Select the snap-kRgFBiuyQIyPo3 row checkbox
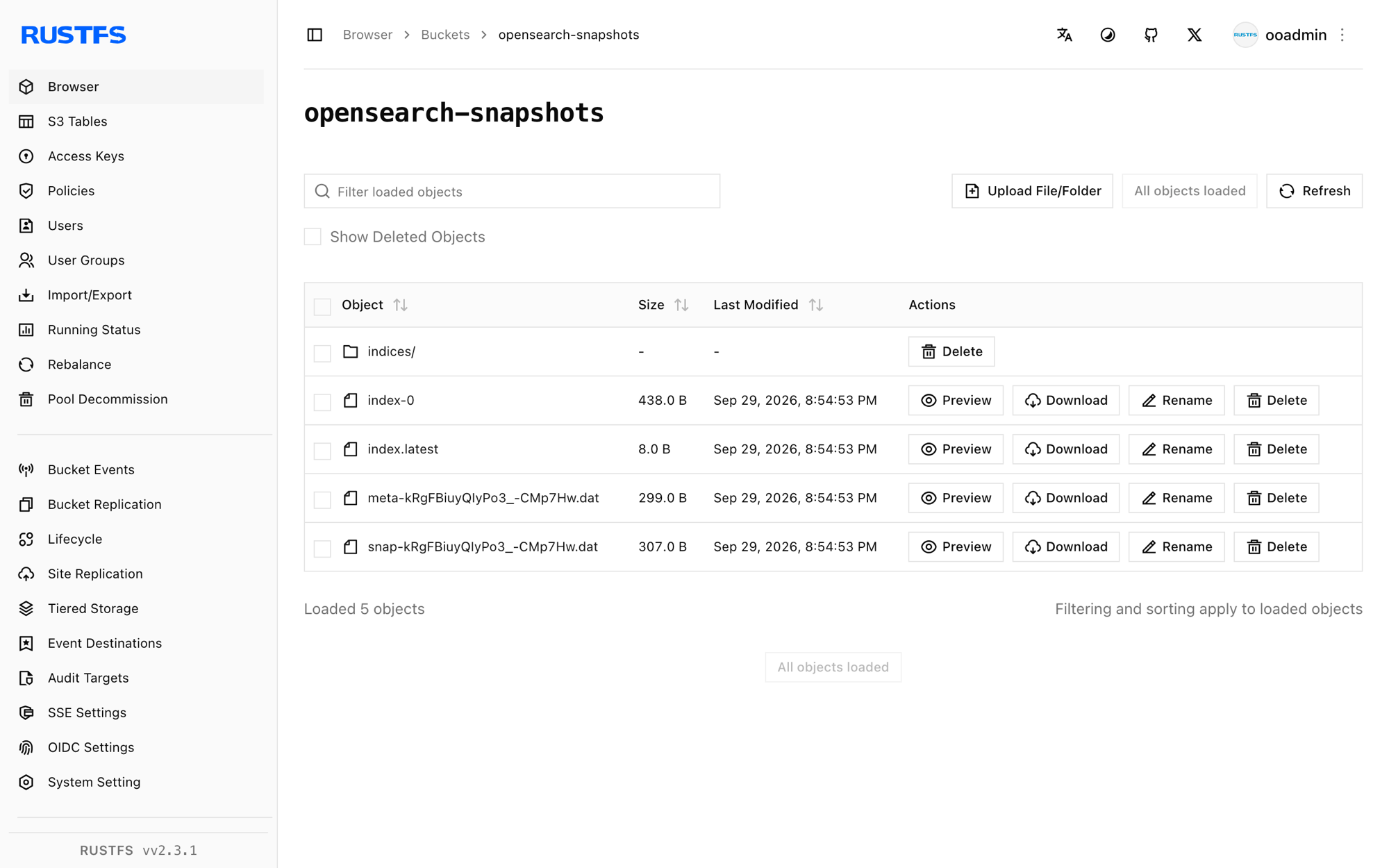1389x868 pixels. 322,548
